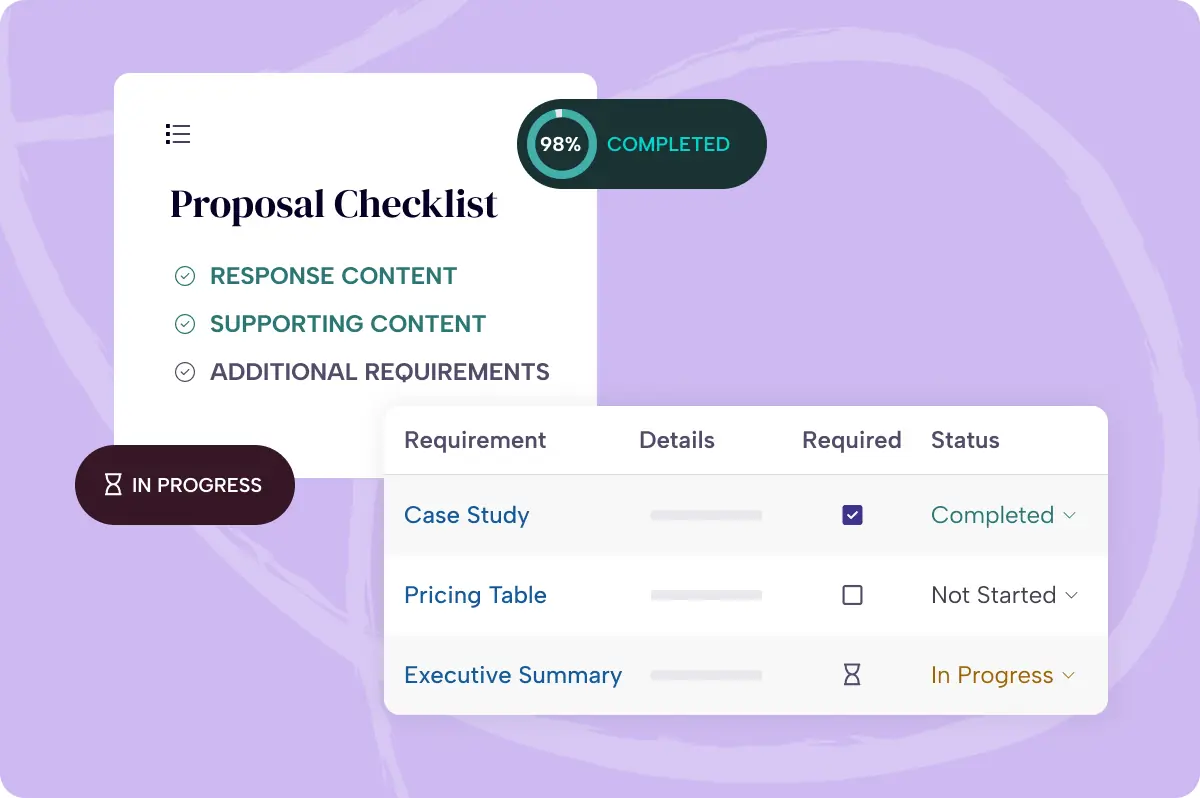The height and width of the screenshot is (798, 1200).
Task: Open the Case Study requirement link
Action: [467, 515]
